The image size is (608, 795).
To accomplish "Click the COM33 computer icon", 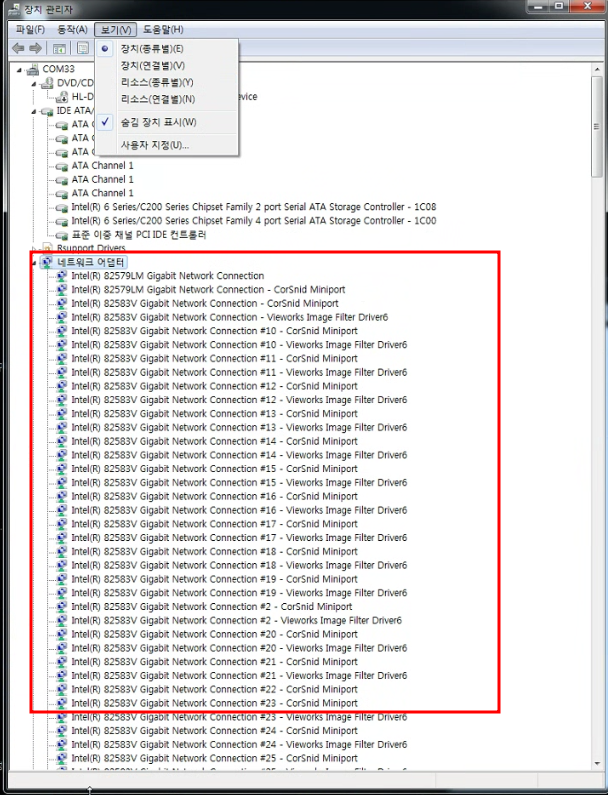I will pos(33,68).
